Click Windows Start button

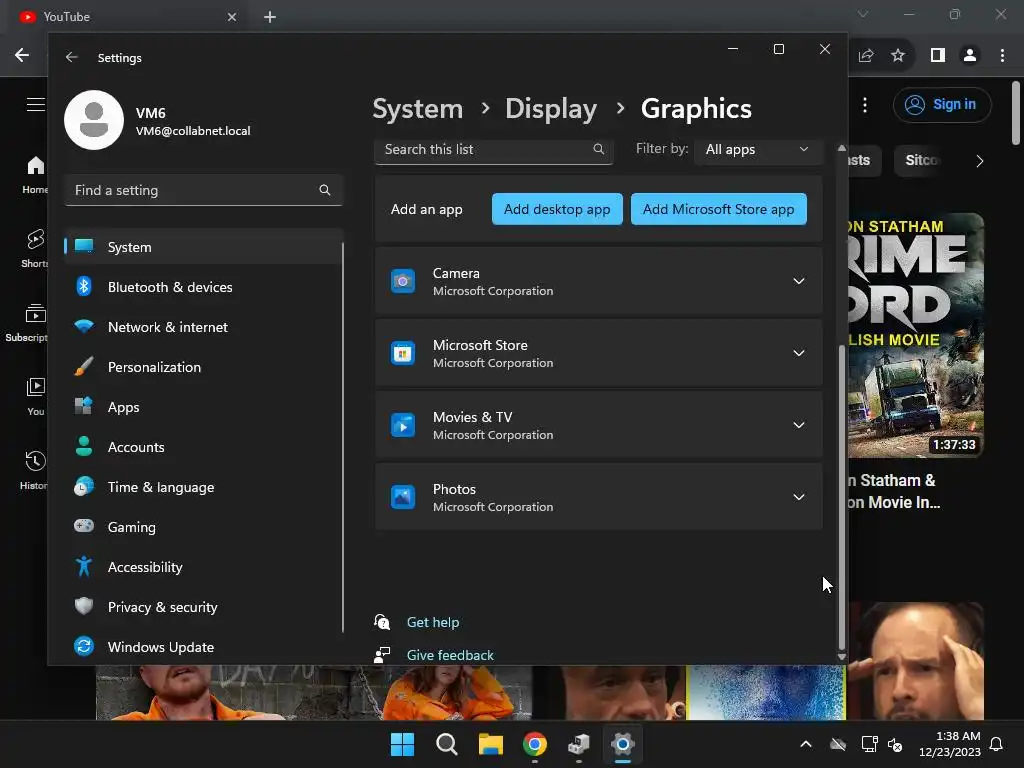tap(402, 744)
